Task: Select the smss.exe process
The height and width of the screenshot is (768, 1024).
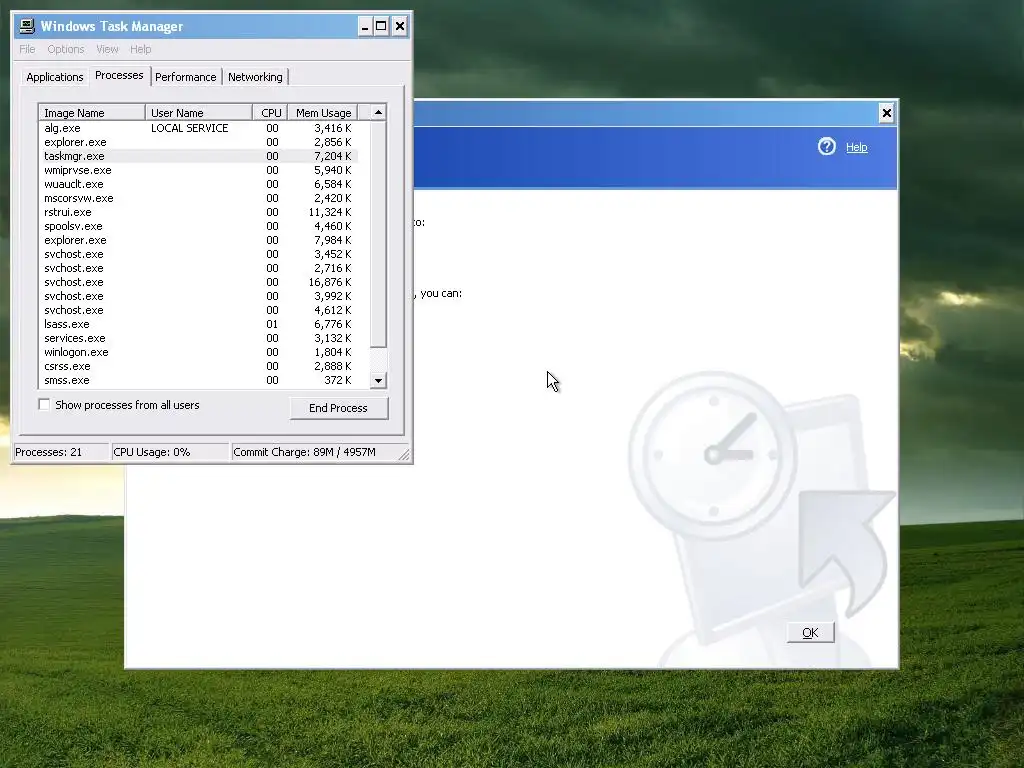Action: [199, 380]
